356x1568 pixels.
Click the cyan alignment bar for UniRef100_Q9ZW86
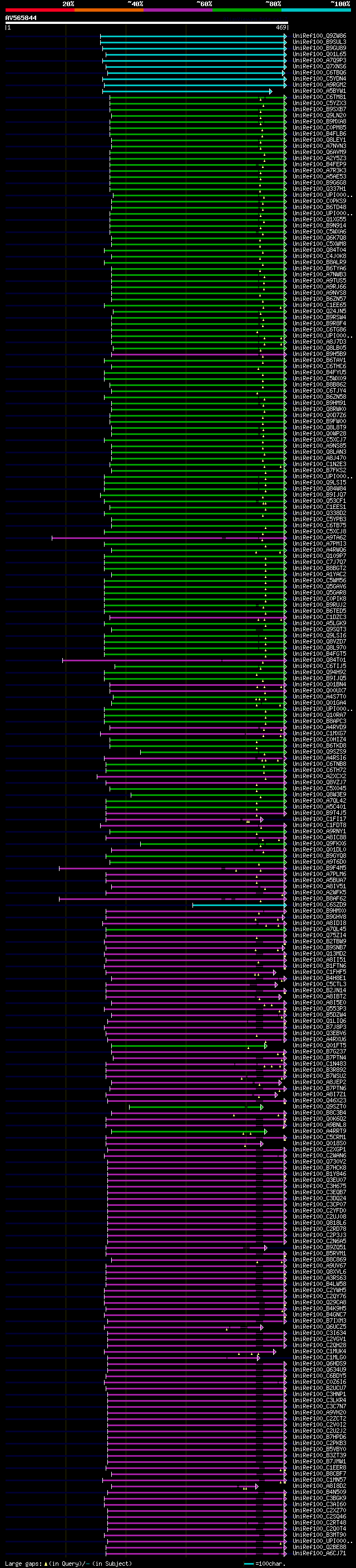(194, 36)
